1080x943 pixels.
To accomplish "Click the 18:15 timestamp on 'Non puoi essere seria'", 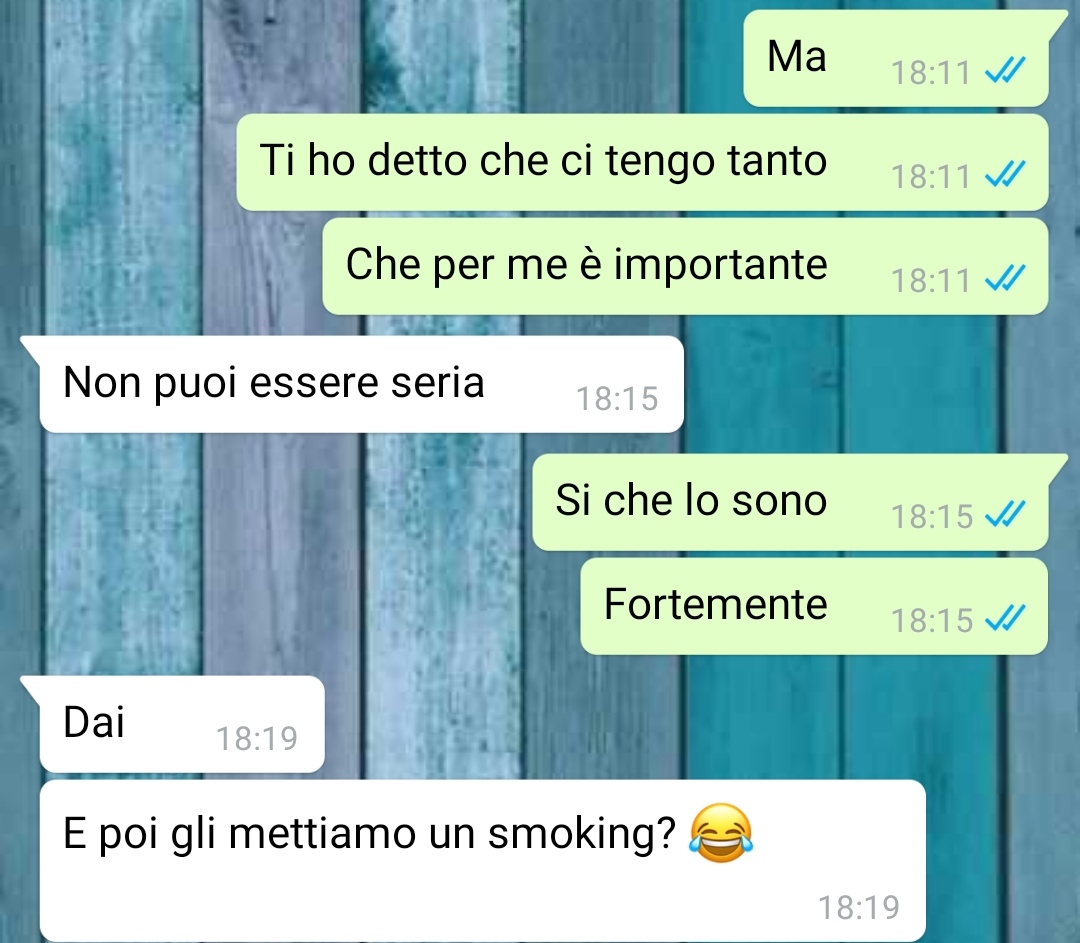I will pyautogui.click(x=617, y=399).
